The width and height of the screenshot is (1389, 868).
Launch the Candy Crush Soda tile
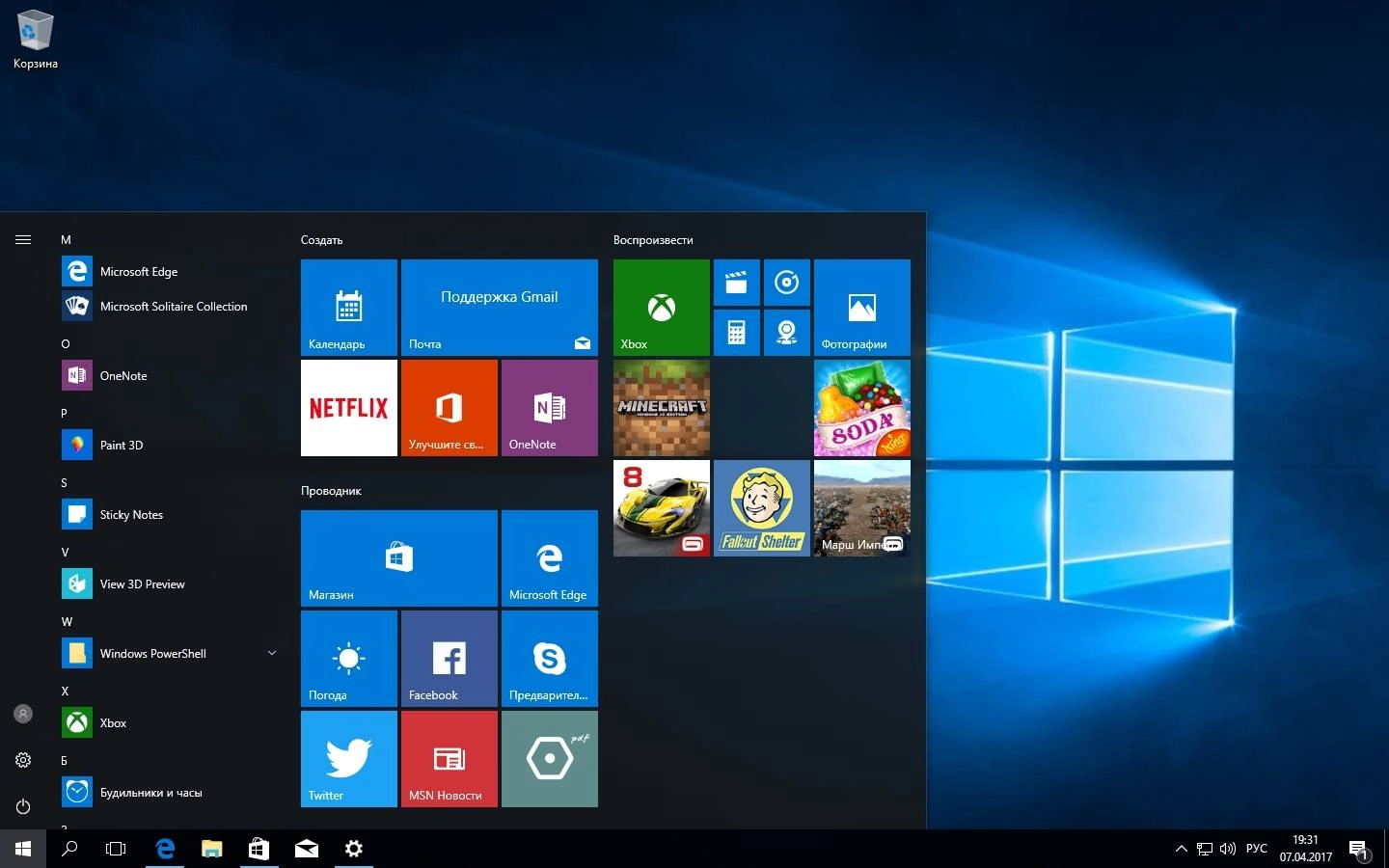pos(862,408)
